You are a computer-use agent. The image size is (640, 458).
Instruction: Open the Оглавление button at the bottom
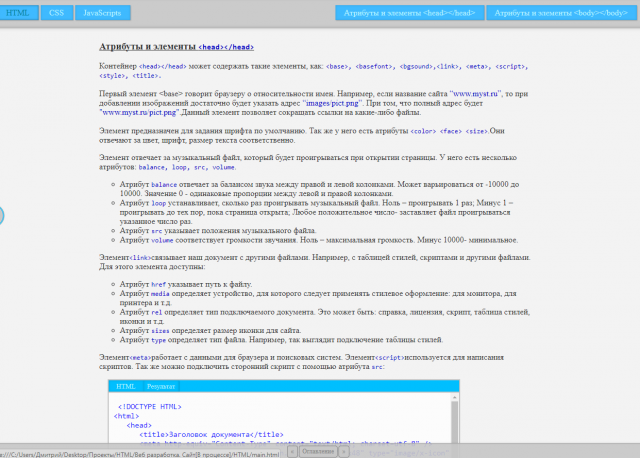[x=318, y=451]
